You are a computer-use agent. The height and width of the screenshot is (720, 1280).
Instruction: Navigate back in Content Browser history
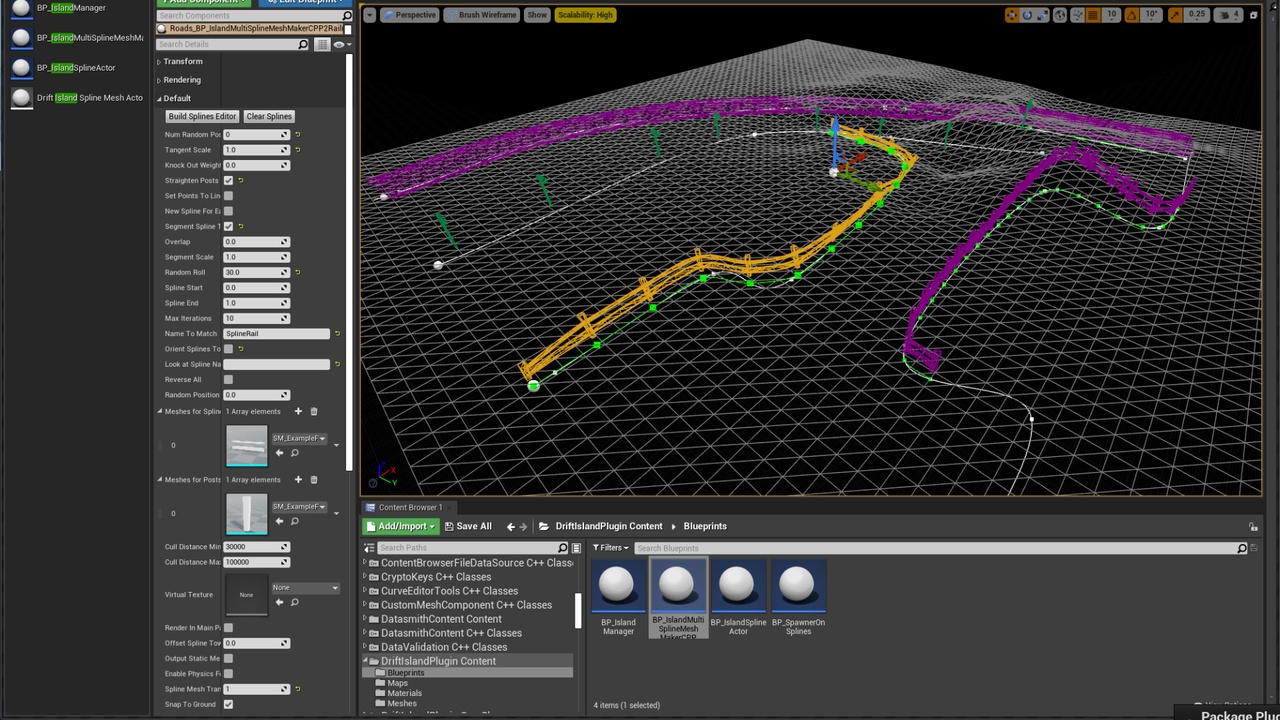pos(511,526)
